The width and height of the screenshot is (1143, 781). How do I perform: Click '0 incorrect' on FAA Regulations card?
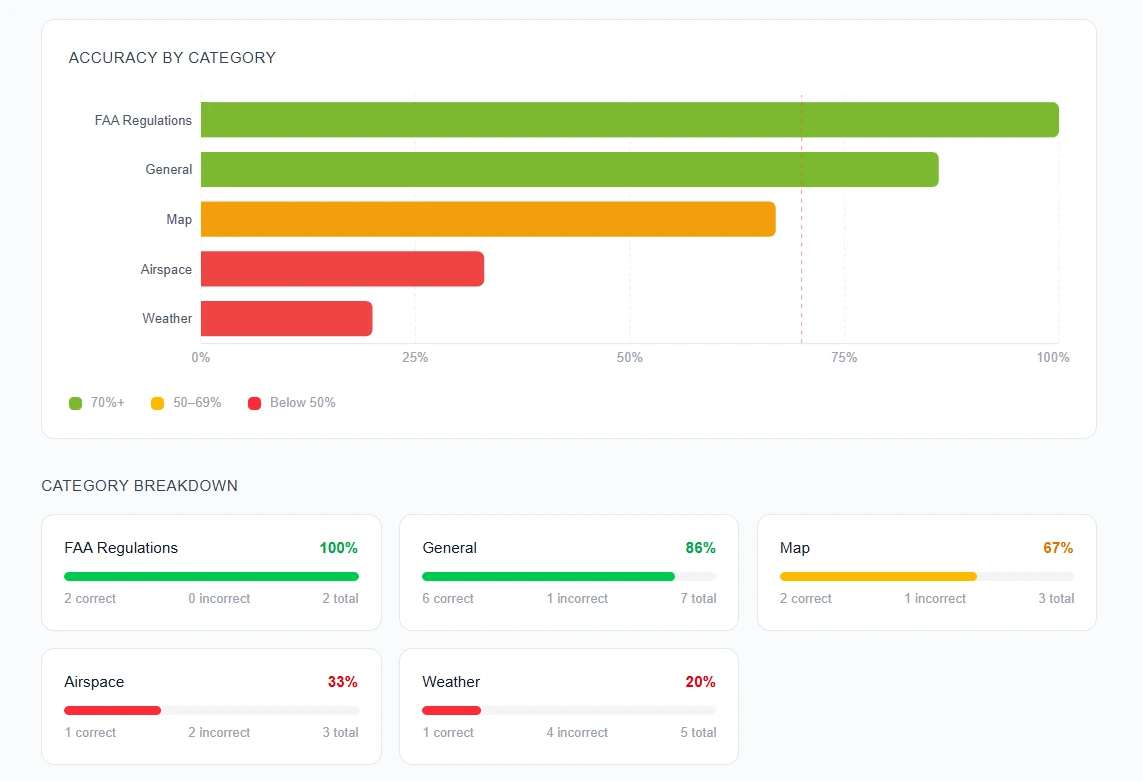219,598
